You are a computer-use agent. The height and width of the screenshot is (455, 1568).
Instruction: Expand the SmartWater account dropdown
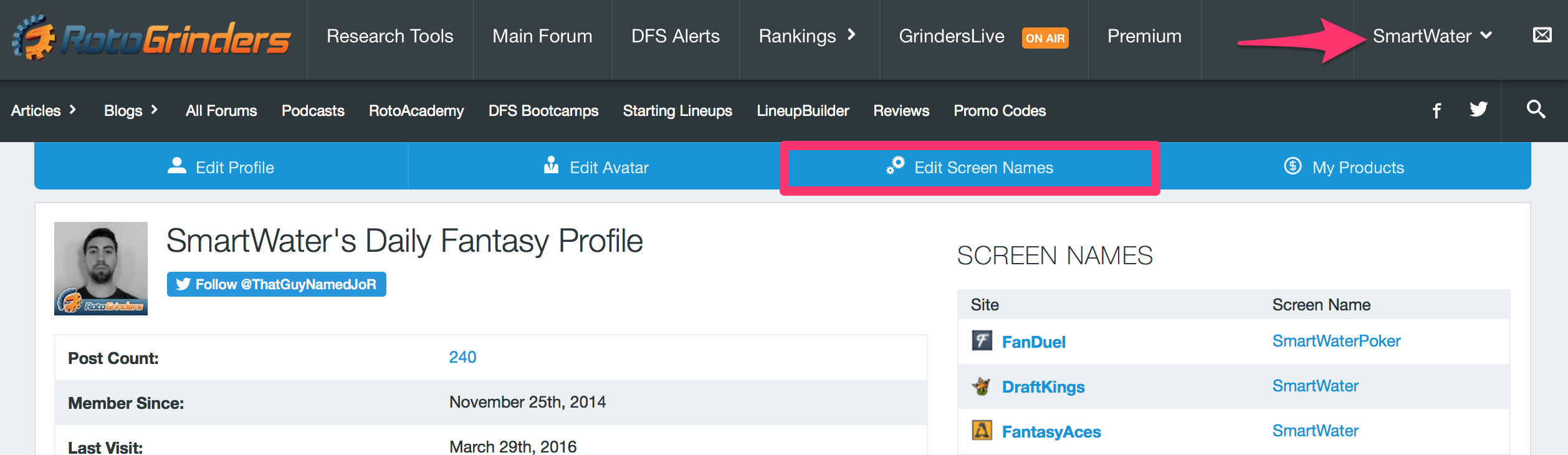pyautogui.click(x=1432, y=36)
